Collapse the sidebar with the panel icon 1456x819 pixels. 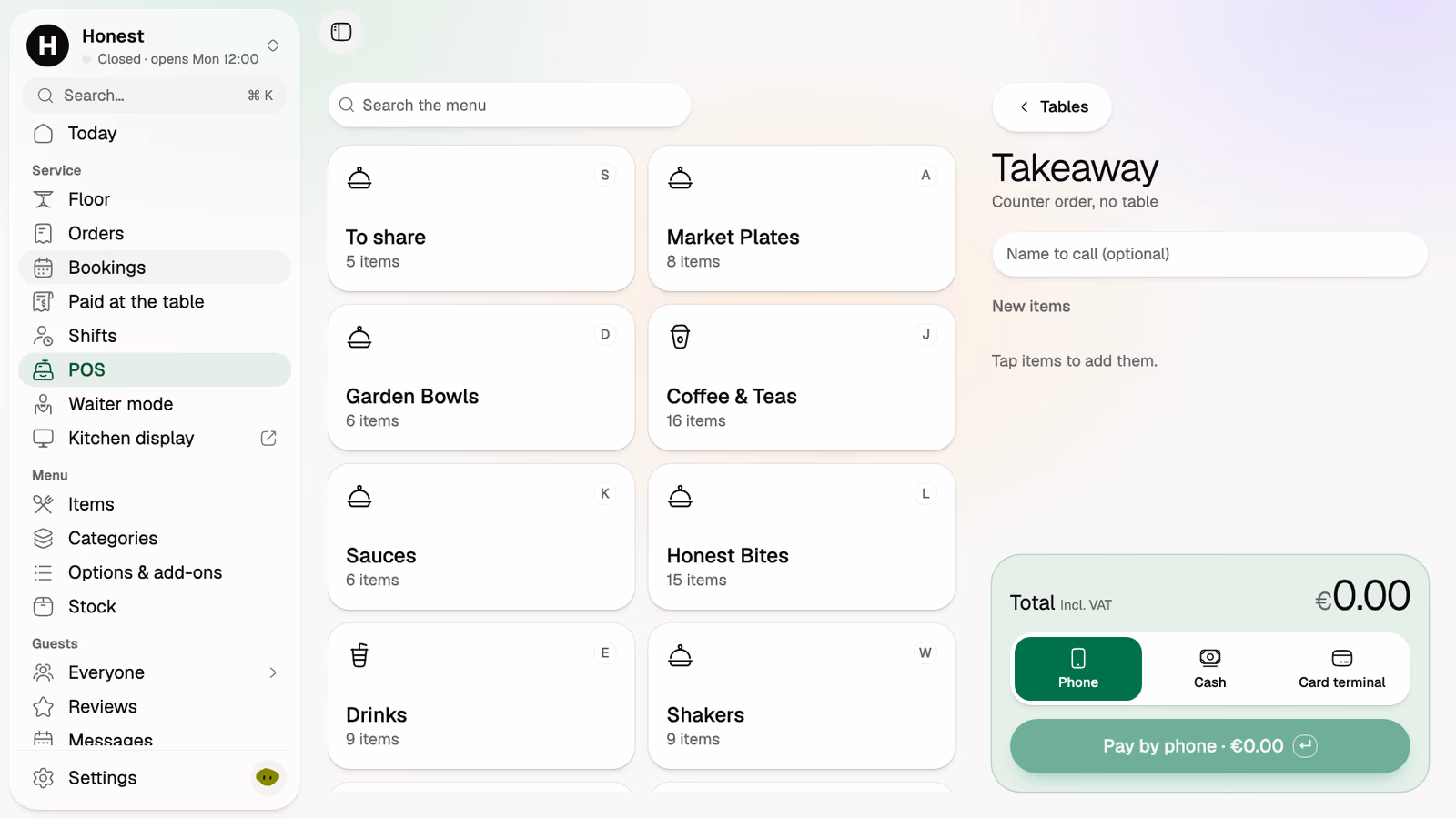point(341,32)
